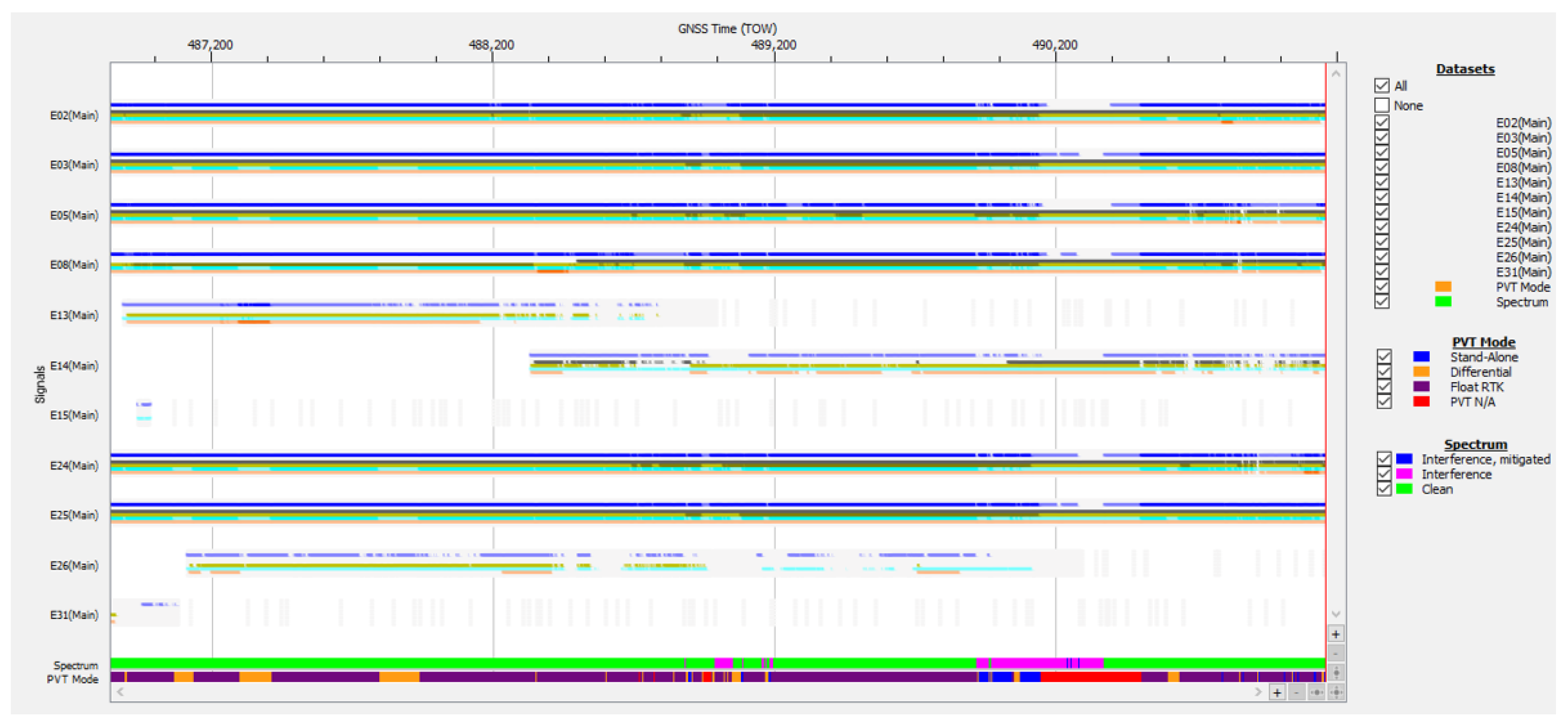1568x724 pixels.
Task: Click the E26(Main) signal row label
Action: 74,565
